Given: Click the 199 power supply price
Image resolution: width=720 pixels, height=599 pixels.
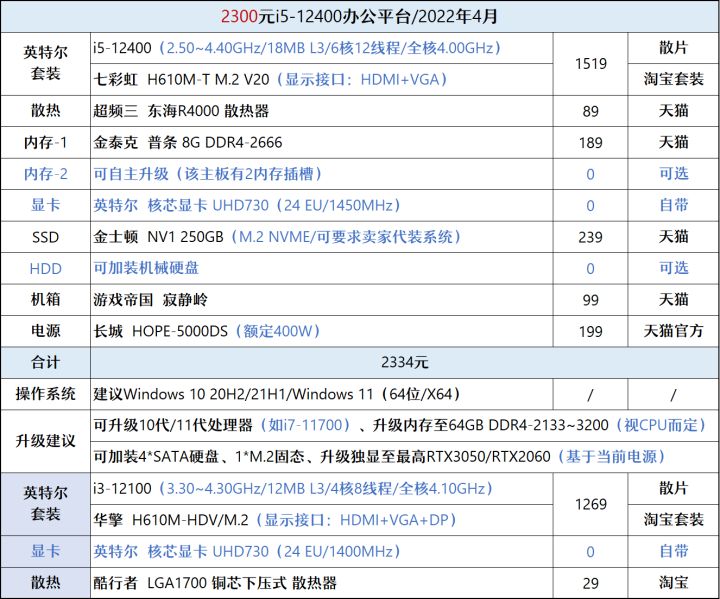Looking at the screenshot, I should tap(591, 331).
